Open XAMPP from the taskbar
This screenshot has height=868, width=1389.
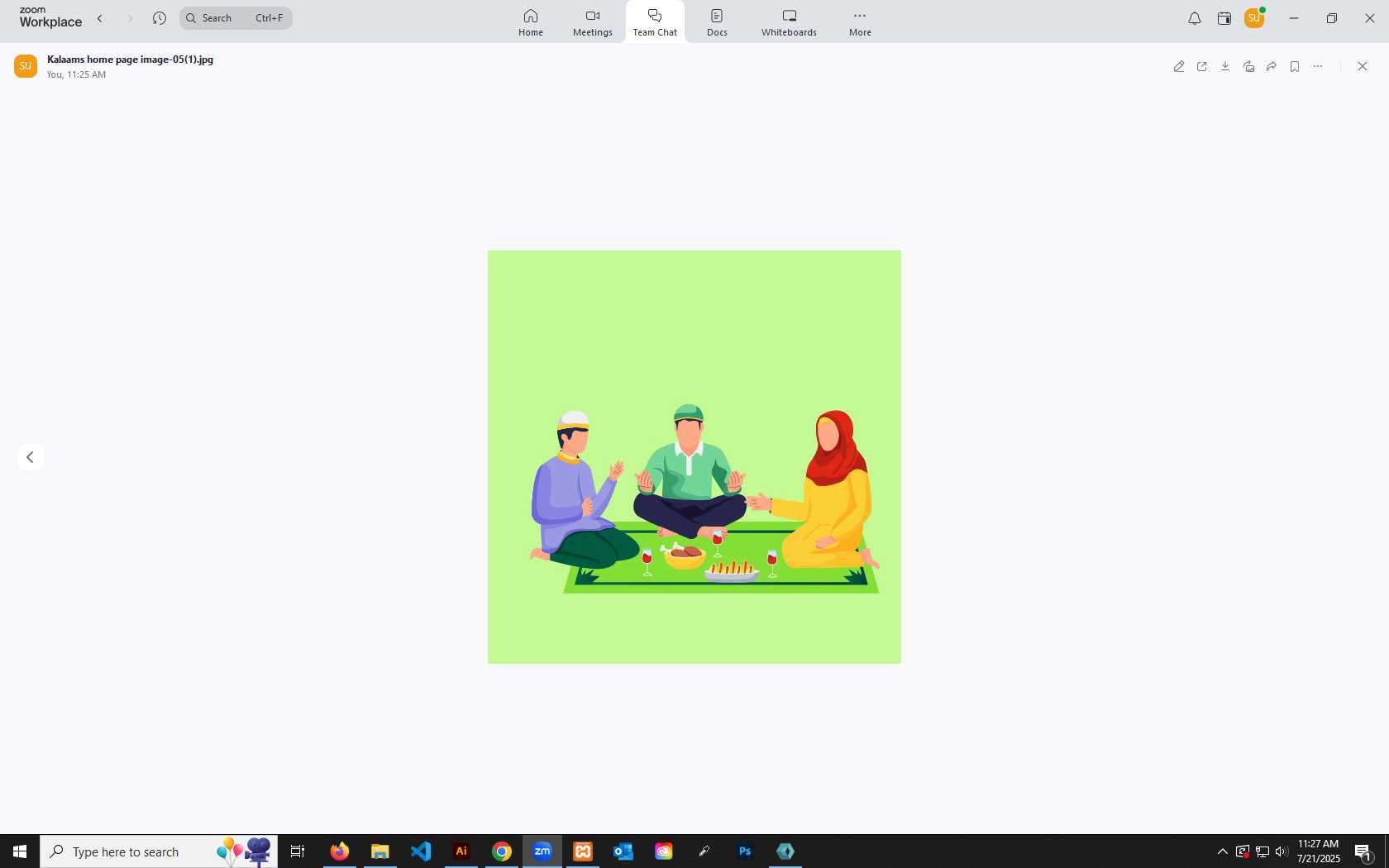click(x=583, y=851)
